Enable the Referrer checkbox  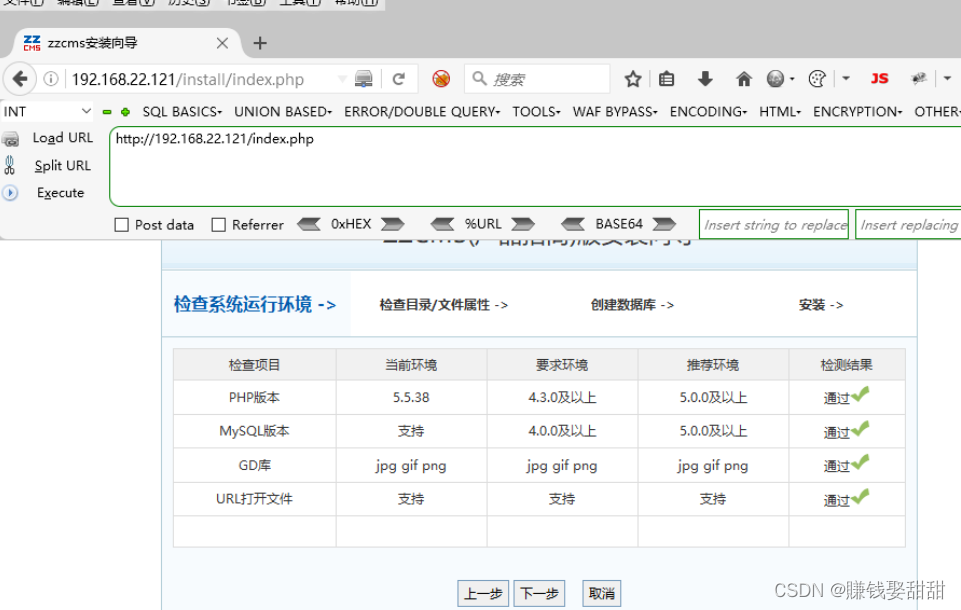point(218,225)
